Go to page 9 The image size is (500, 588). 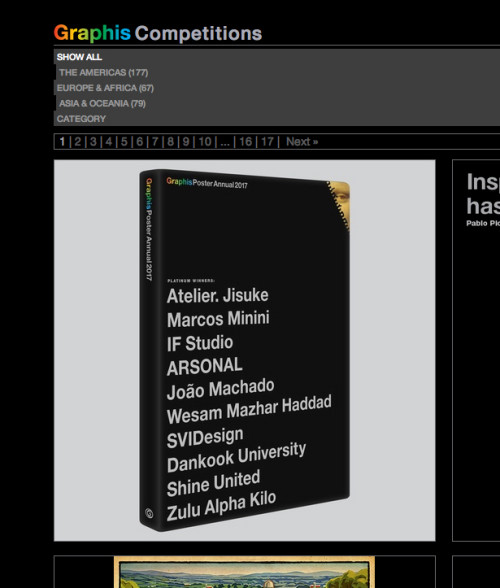186,142
